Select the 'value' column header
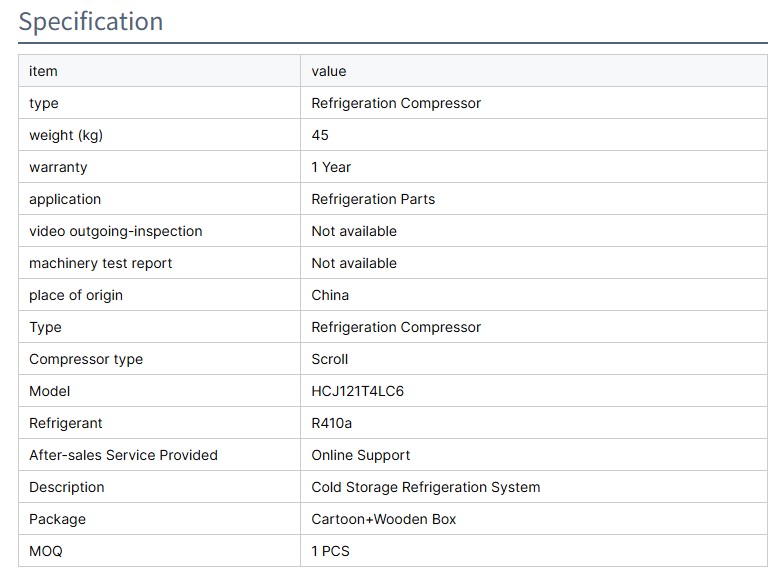This screenshot has height=579, width=783. (329, 71)
